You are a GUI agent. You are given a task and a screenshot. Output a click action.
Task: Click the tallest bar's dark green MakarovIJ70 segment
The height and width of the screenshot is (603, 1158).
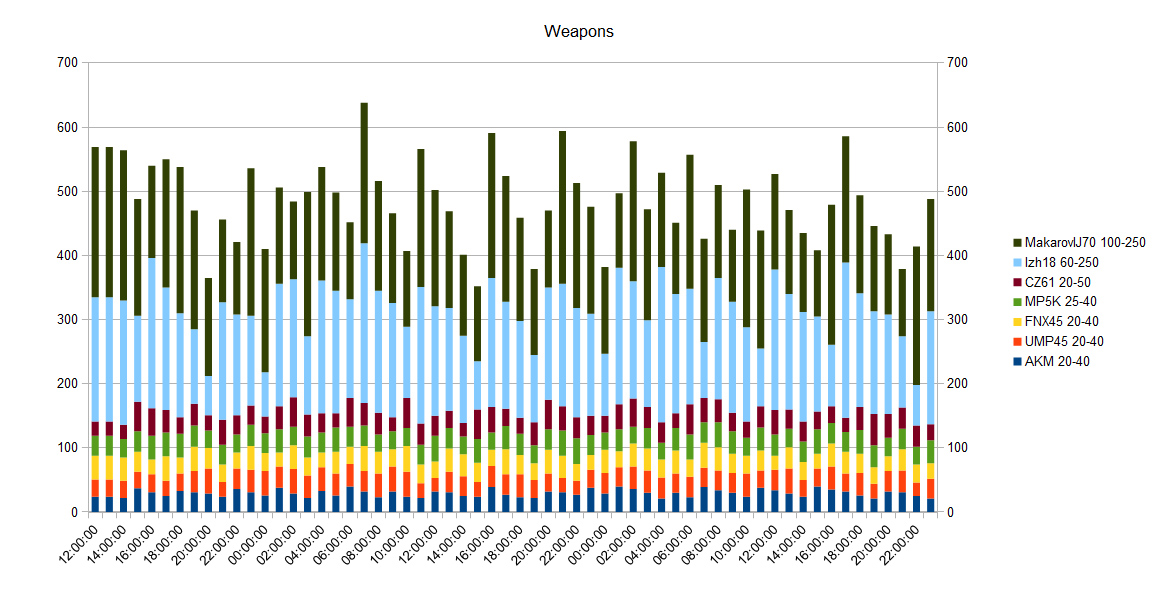(364, 173)
